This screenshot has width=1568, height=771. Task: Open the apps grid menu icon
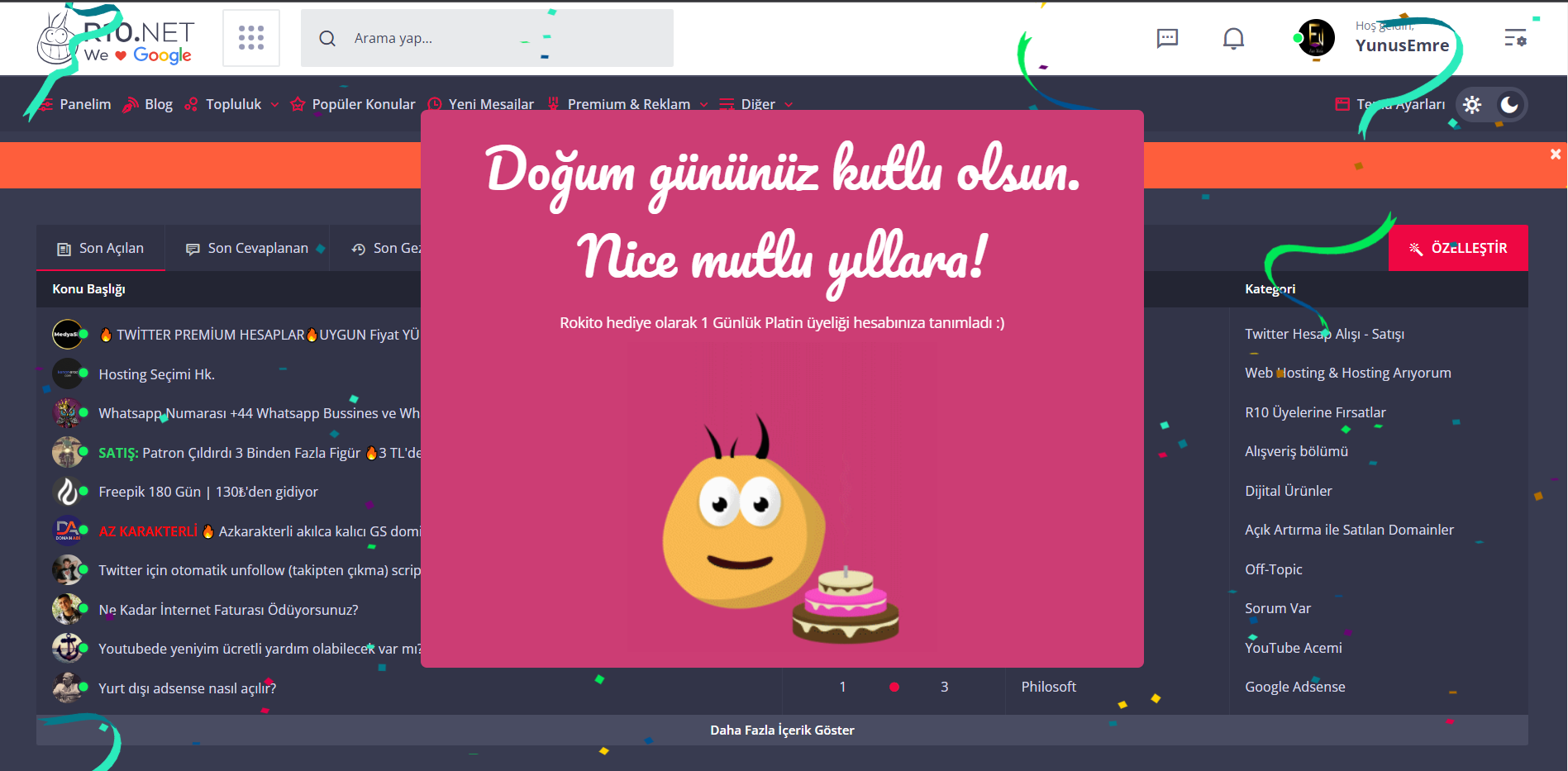tap(251, 38)
